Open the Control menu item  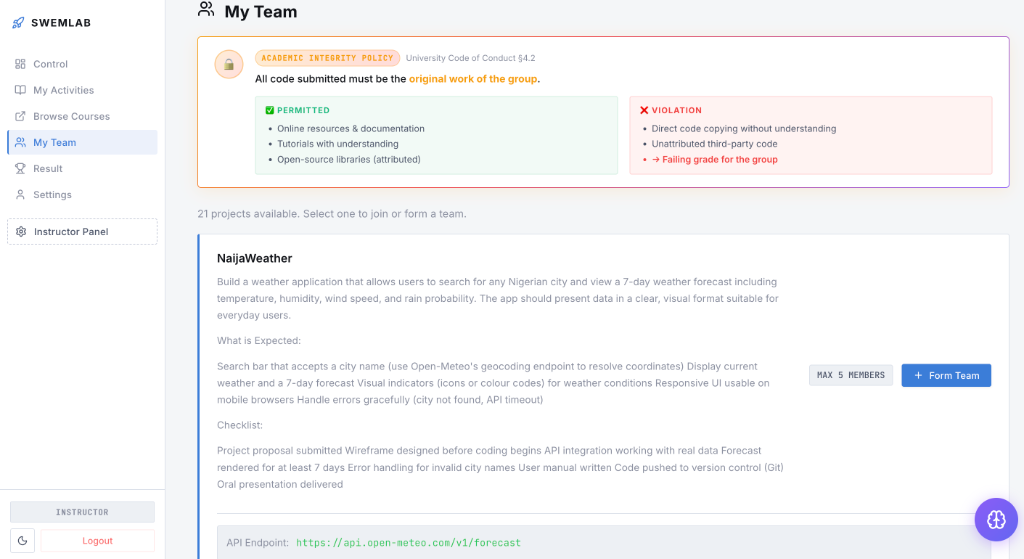tap(82, 64)
